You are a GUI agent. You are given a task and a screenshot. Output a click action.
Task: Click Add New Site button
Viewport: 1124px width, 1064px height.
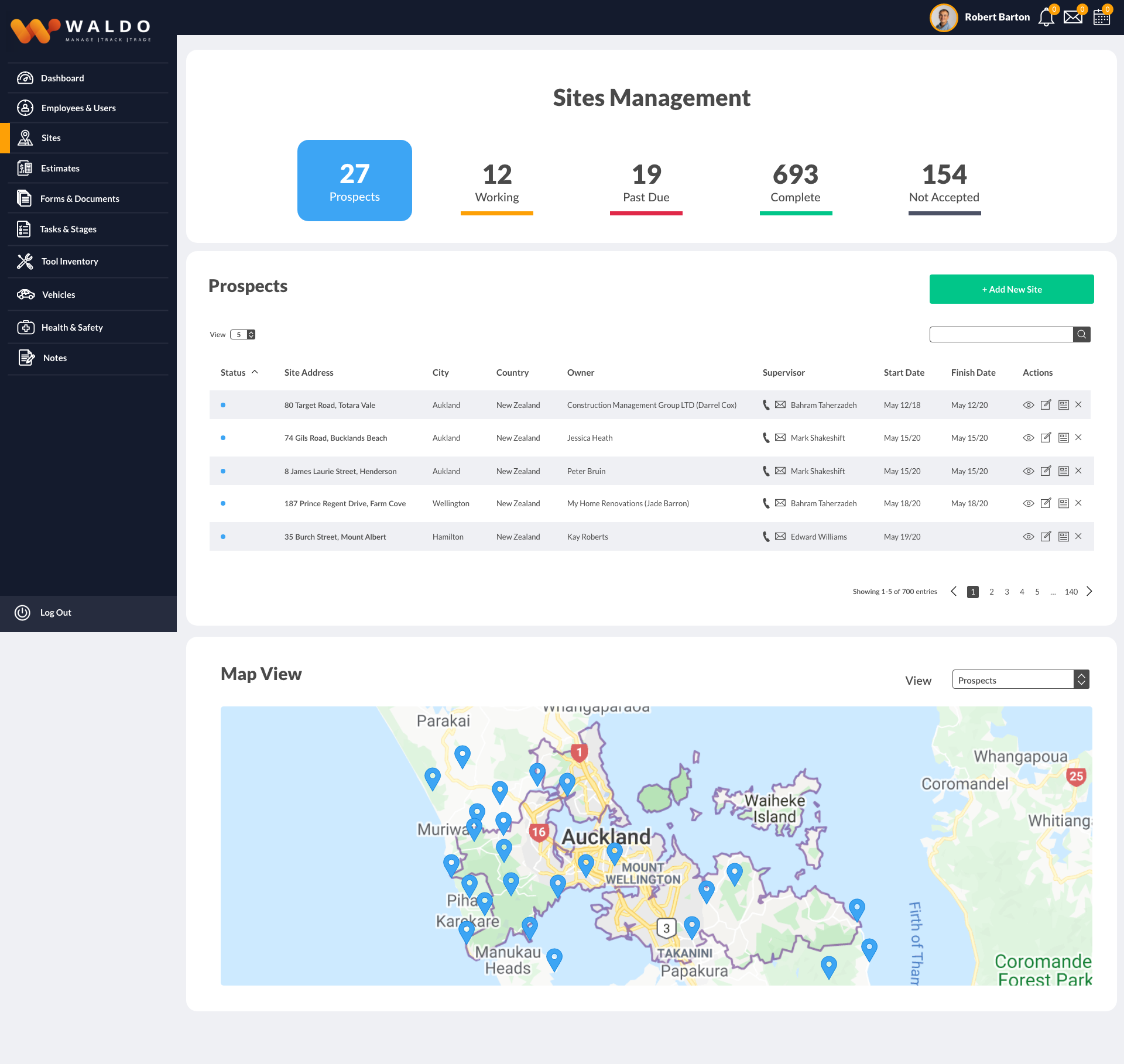pyautogui.click(x=1011, y=289)
